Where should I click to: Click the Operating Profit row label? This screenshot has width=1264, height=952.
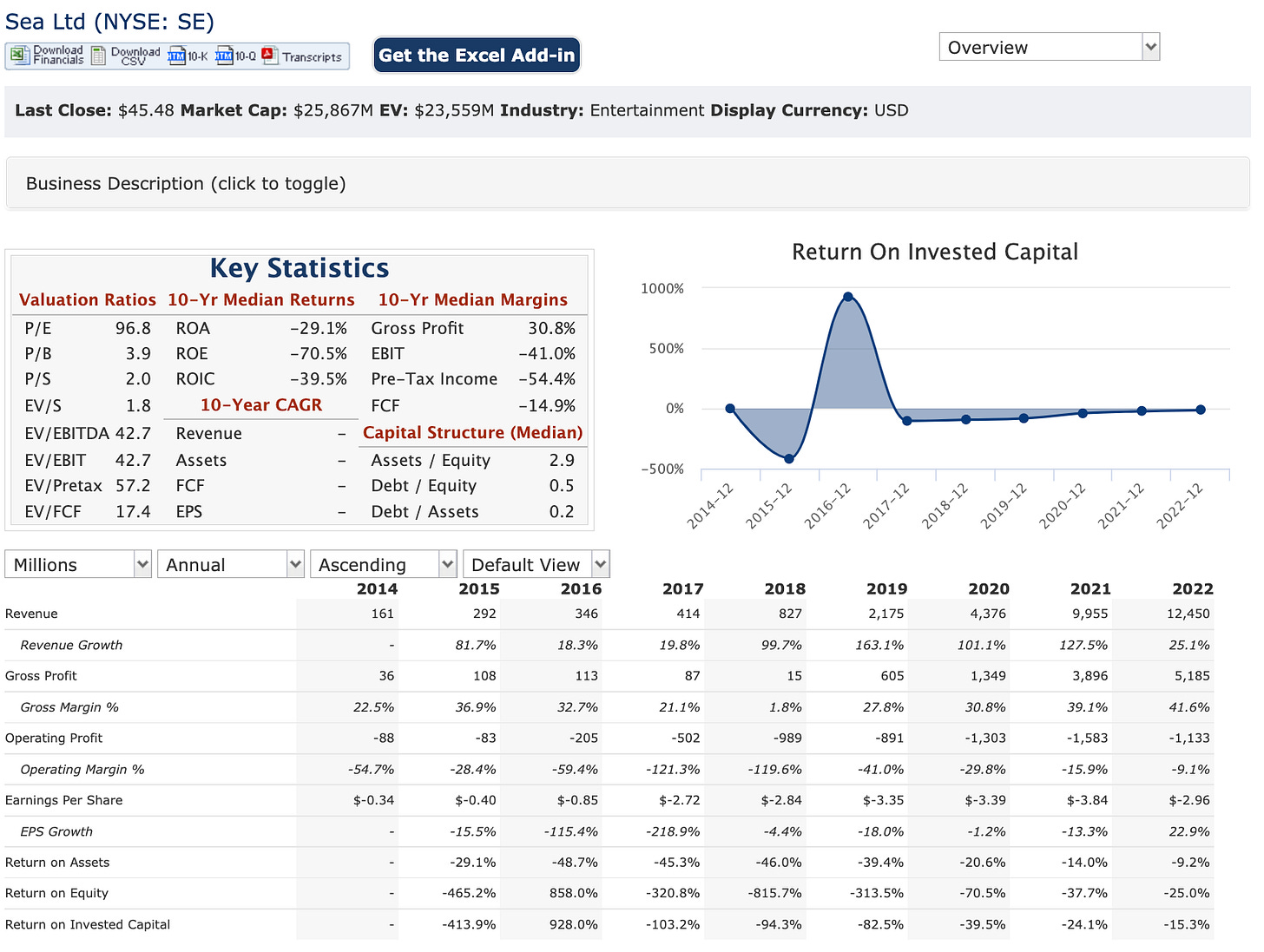(54, 739)
